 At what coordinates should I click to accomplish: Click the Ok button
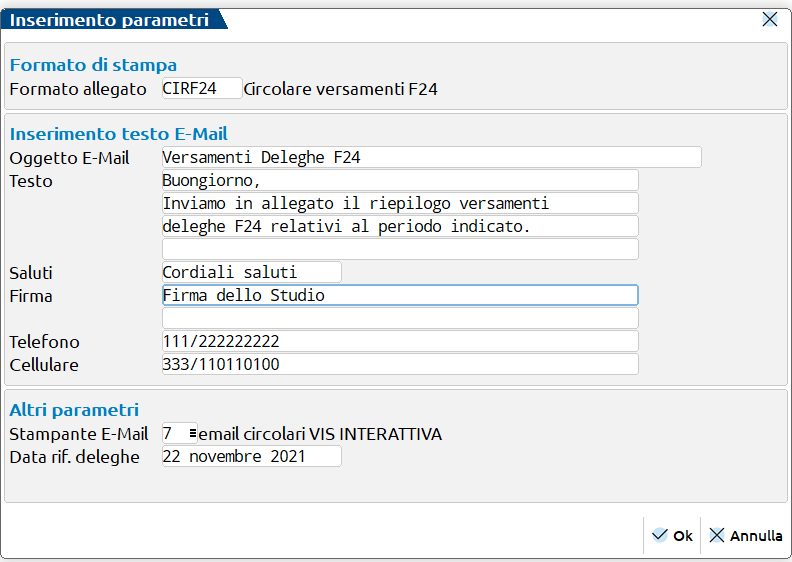pos(672,536)
